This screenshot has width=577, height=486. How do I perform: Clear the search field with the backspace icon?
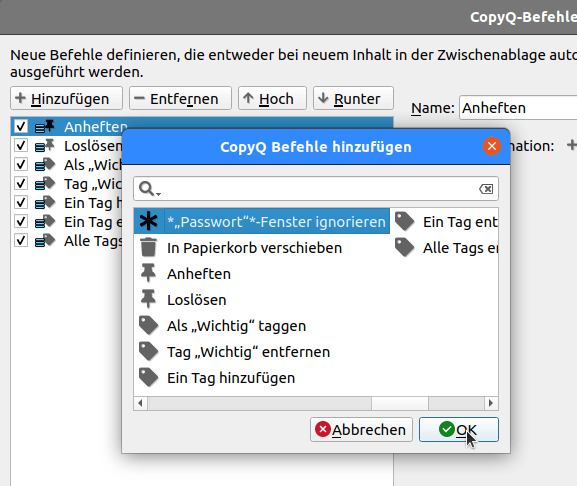486,189
